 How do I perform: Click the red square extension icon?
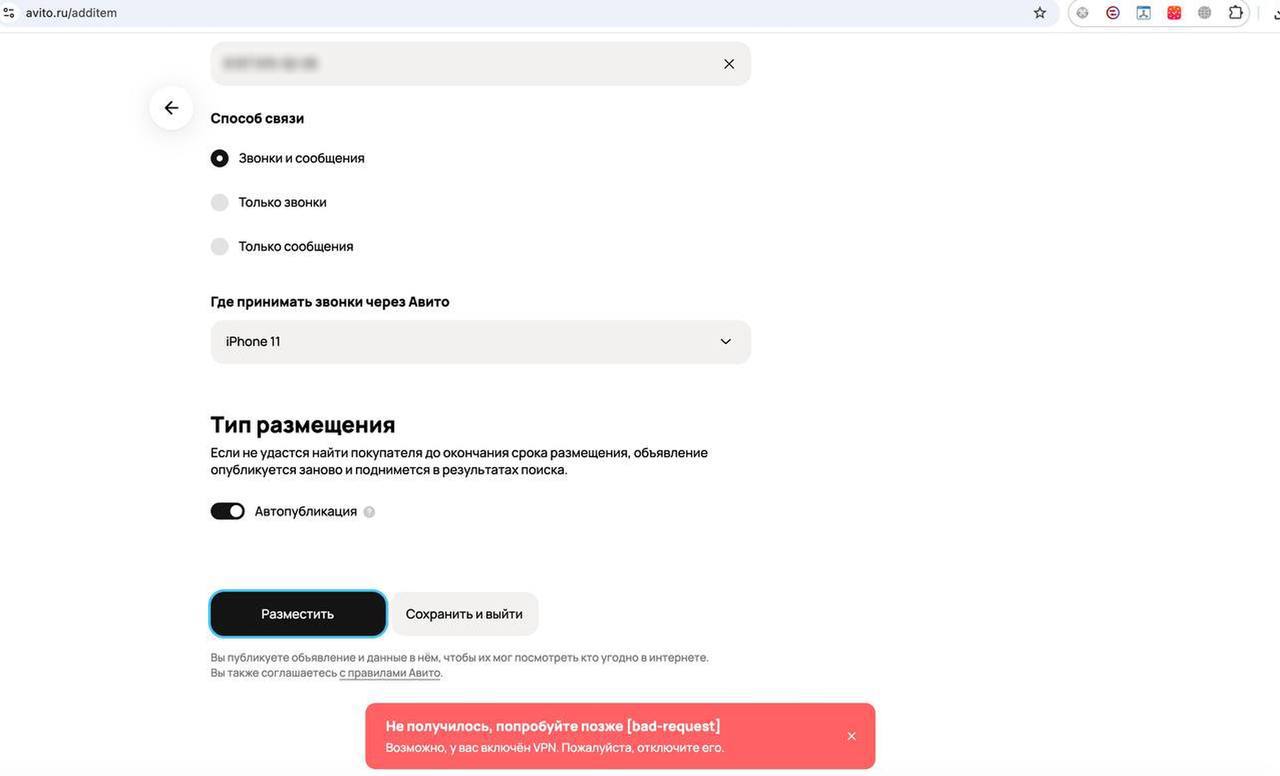pyautogui.click(x=1174, y=13)
